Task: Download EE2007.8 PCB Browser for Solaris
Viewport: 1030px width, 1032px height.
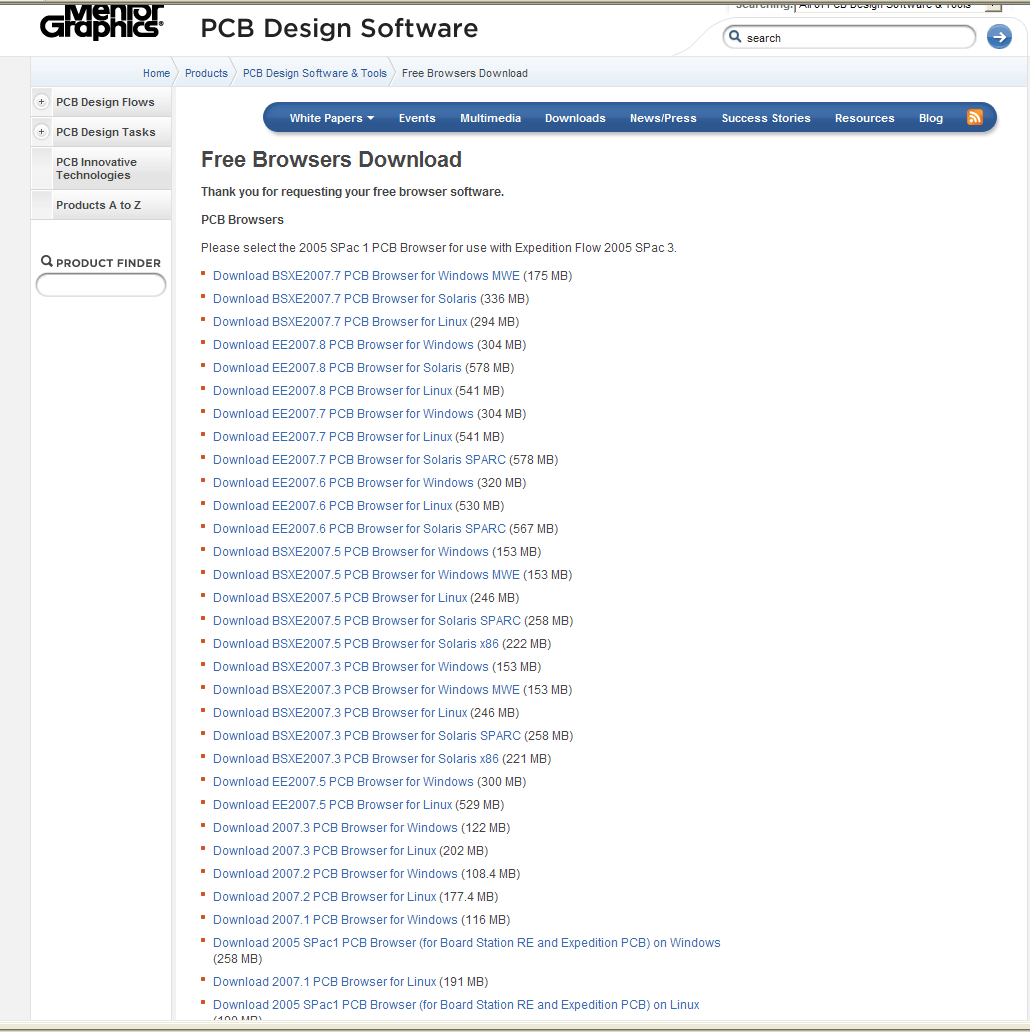Action: point(337,368)
